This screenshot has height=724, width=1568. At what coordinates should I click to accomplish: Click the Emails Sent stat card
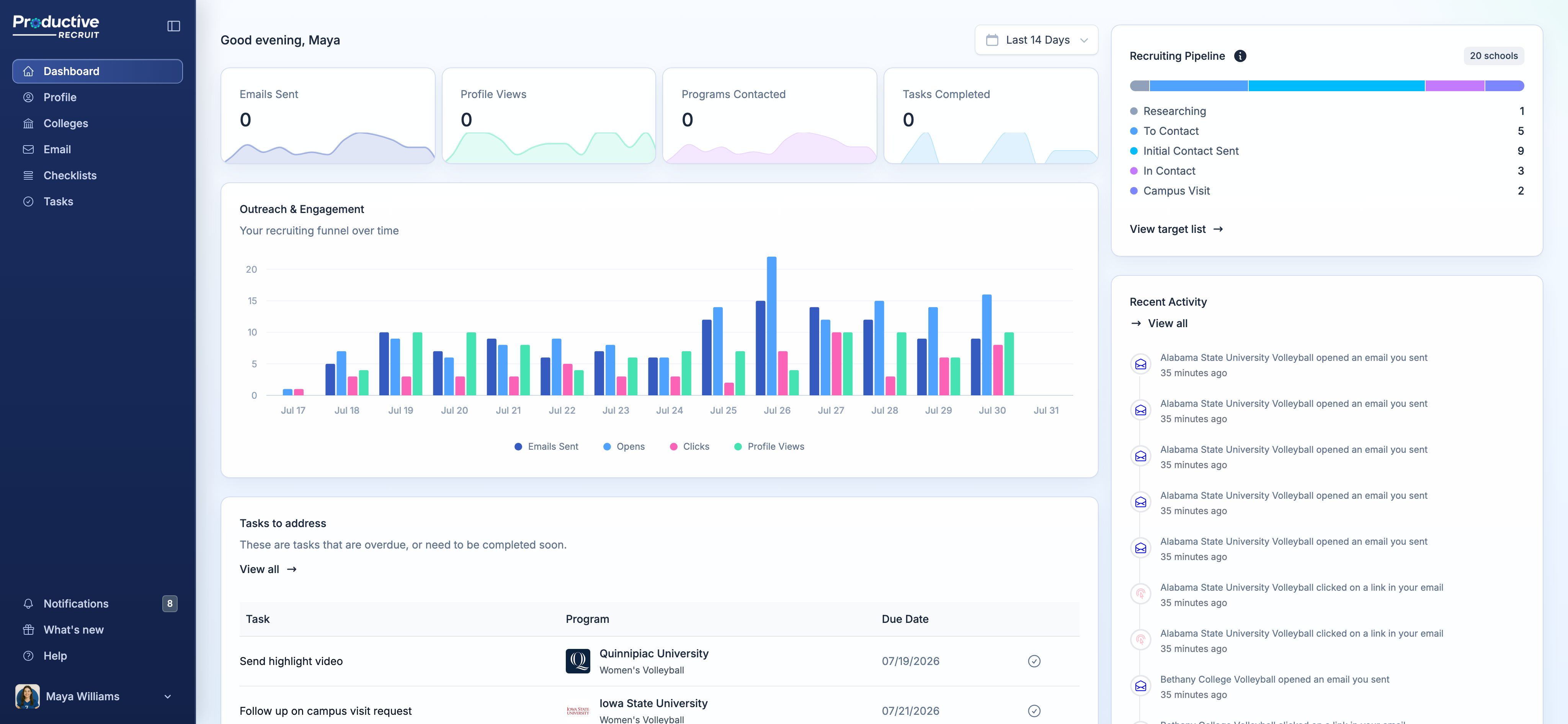(x=327, y=116)
